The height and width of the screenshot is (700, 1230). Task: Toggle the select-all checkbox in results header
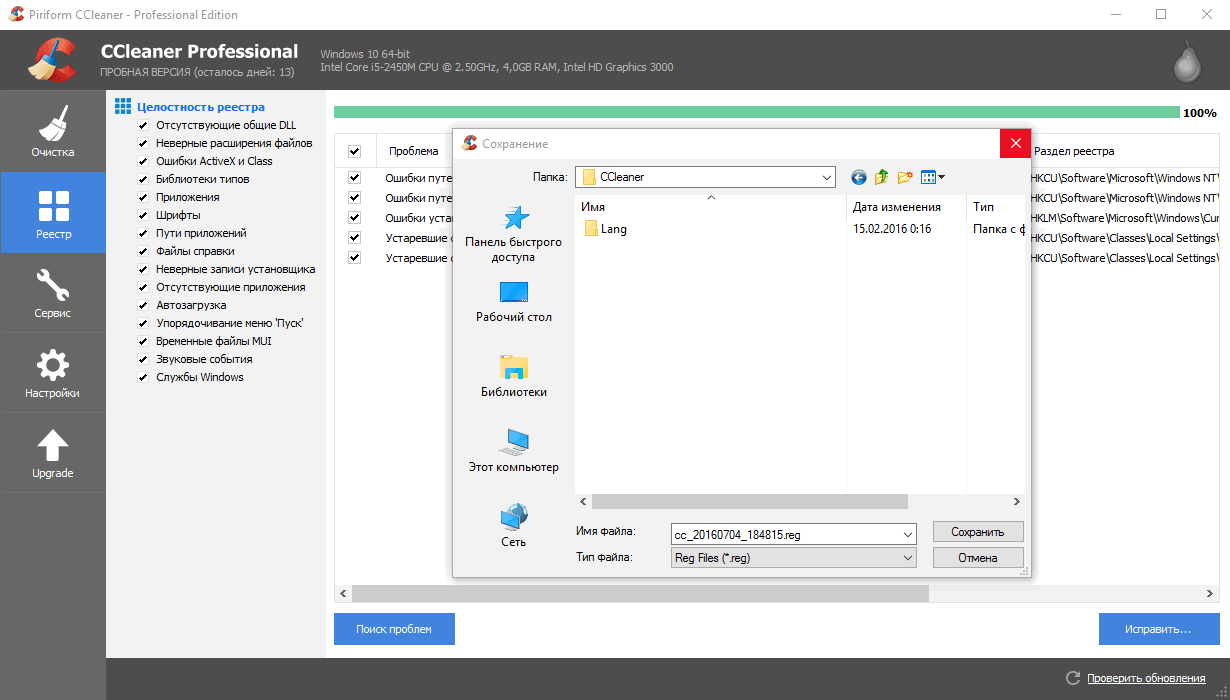coord(354,151)
